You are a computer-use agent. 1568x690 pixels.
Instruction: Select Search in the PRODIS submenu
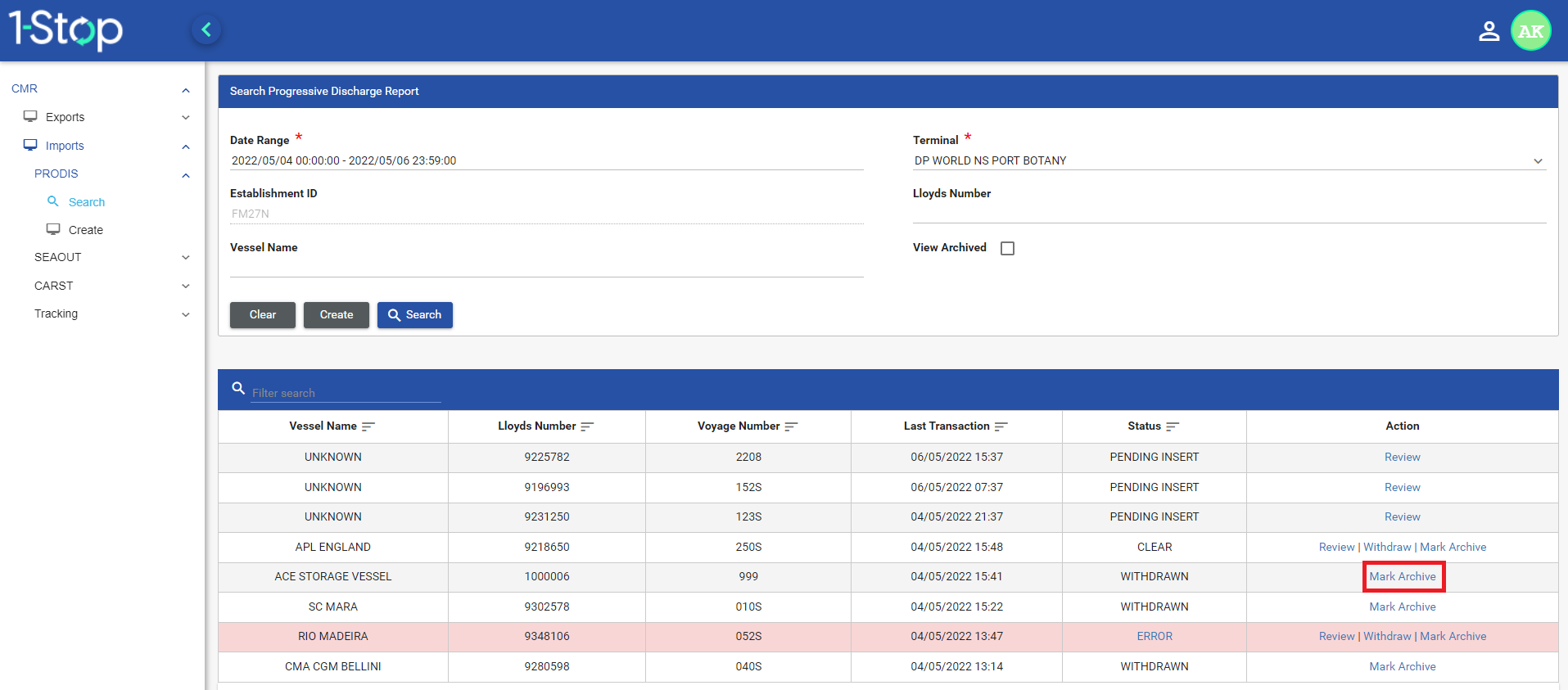pos(86,202)
